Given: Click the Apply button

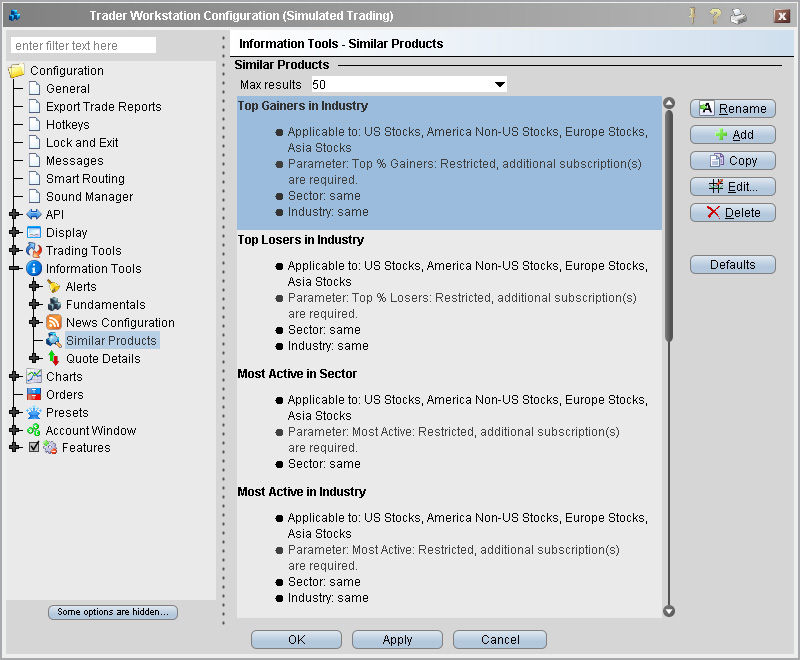Looking at the screenshot, I should pos(397,640).
